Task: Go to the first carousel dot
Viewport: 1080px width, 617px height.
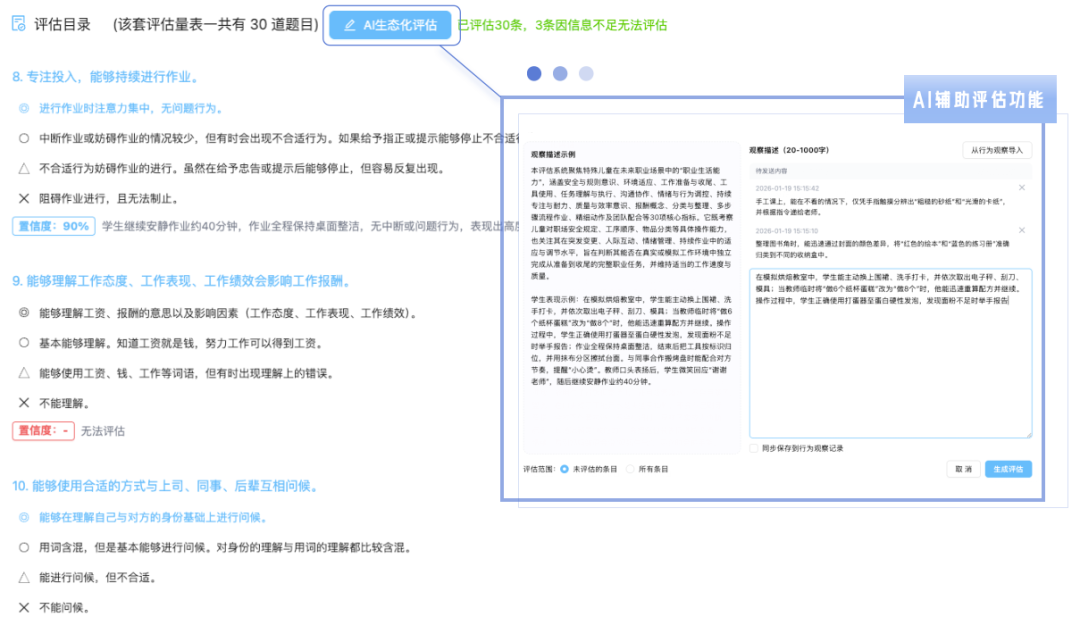Action: (534, 74)
